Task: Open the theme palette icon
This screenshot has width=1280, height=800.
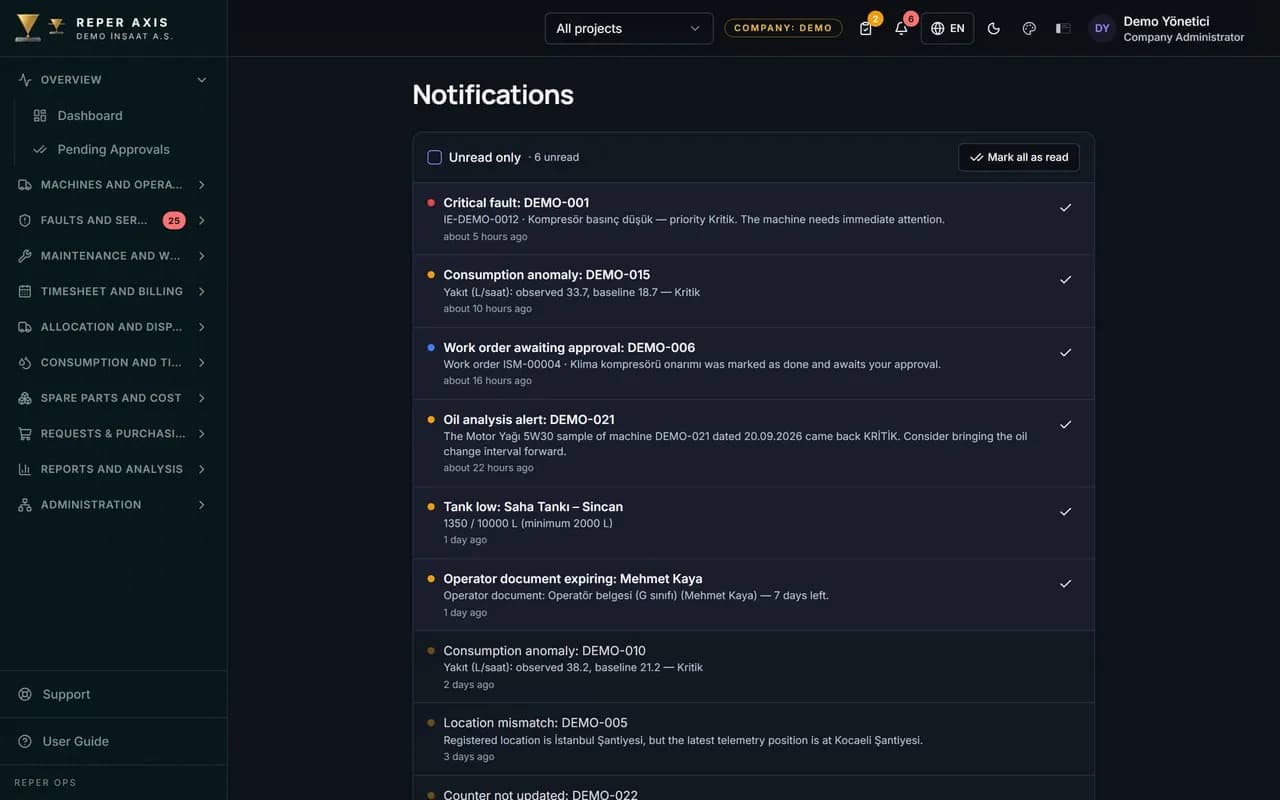Action: (x=1029, y=28)
